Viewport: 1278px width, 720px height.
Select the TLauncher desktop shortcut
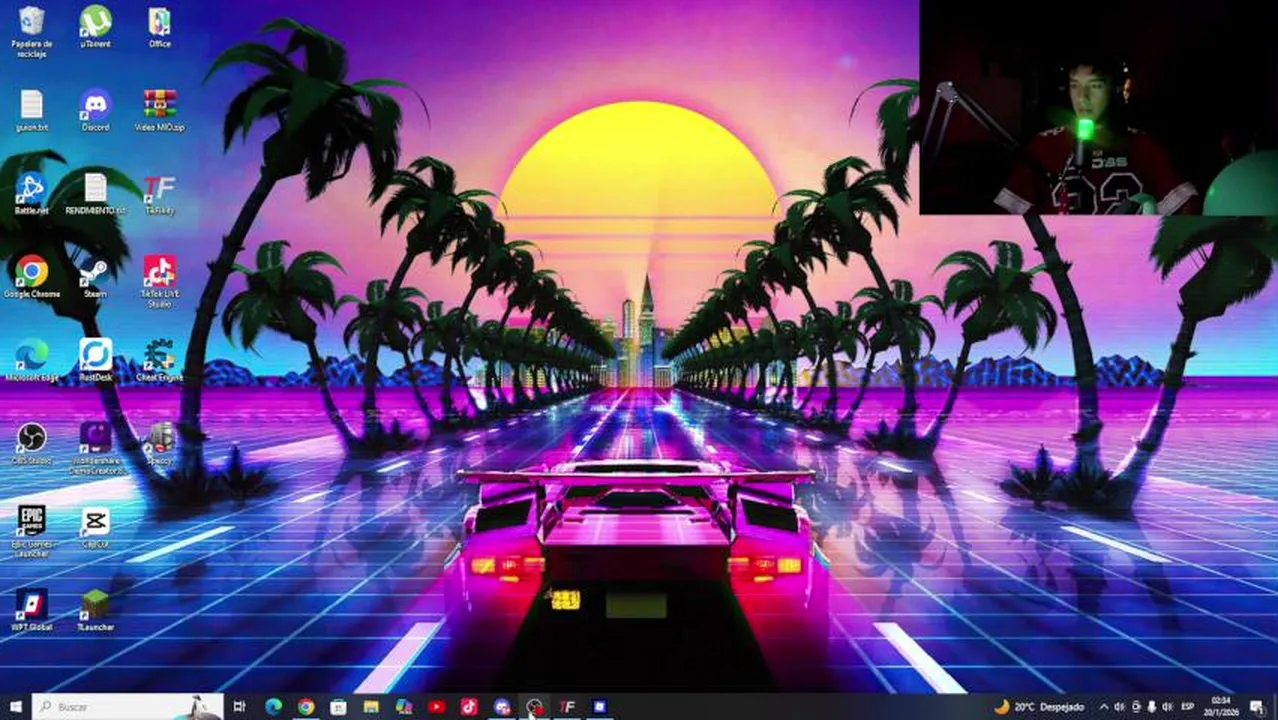(x=96, y=610)
